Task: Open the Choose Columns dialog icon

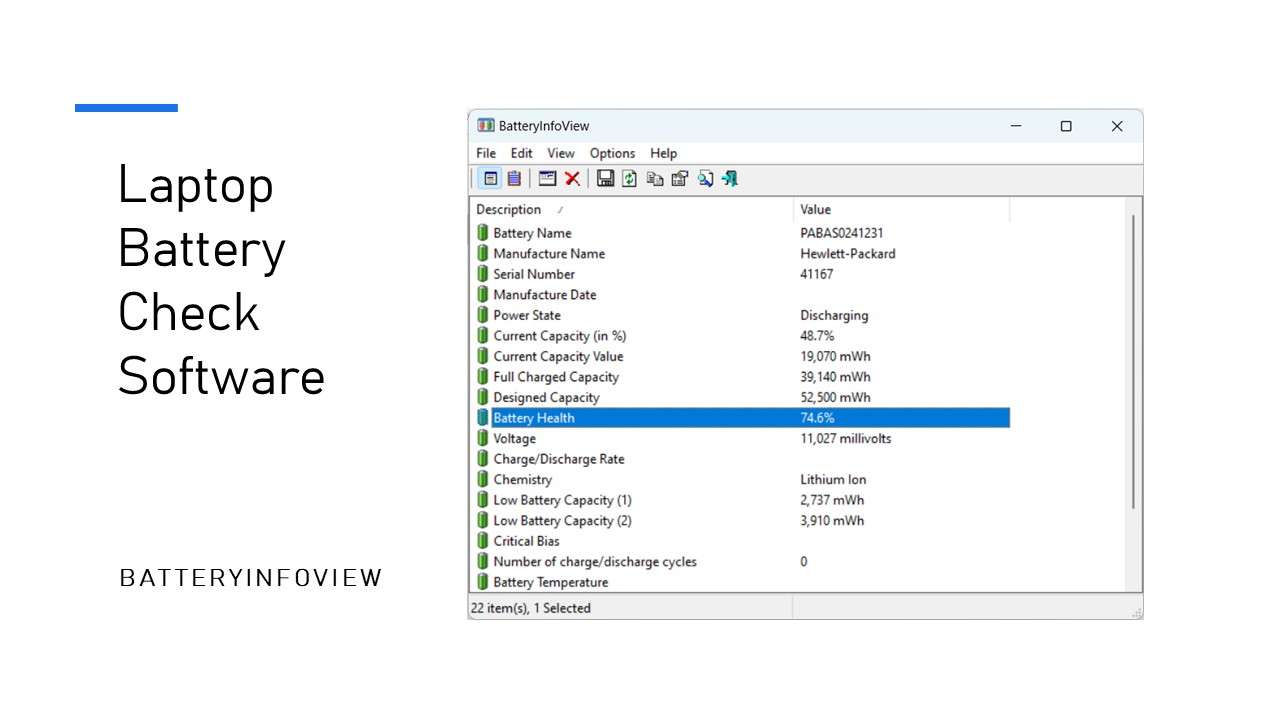Action: pyautogui.click(x=547, y=178)
